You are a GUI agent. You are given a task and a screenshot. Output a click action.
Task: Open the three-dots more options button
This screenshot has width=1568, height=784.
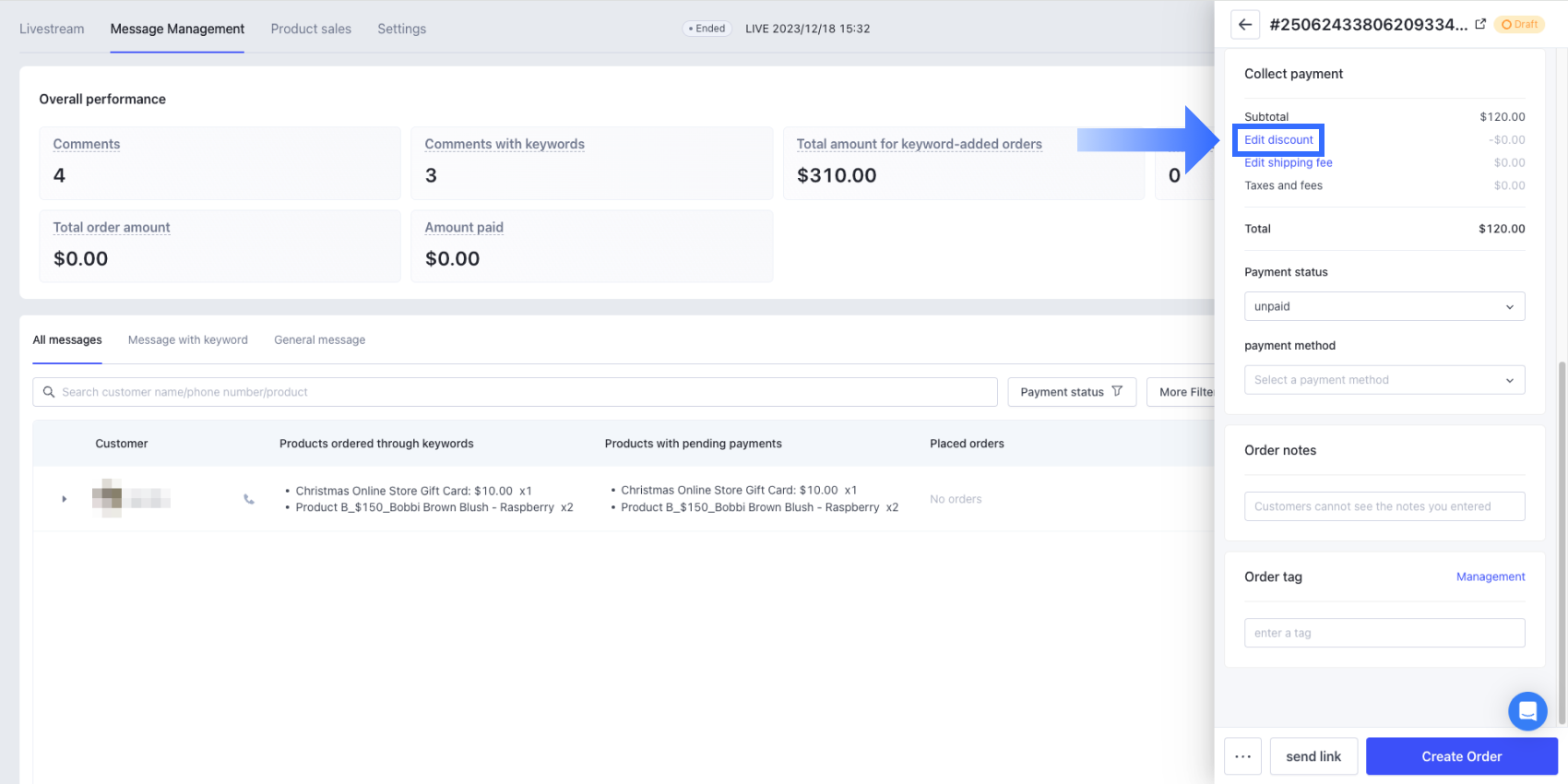[1242, 756]
